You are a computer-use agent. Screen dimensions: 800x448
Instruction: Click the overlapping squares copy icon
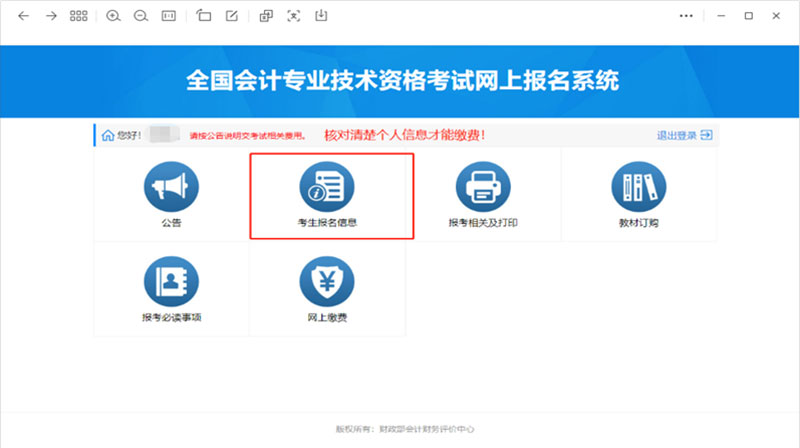tap(266, 16)
